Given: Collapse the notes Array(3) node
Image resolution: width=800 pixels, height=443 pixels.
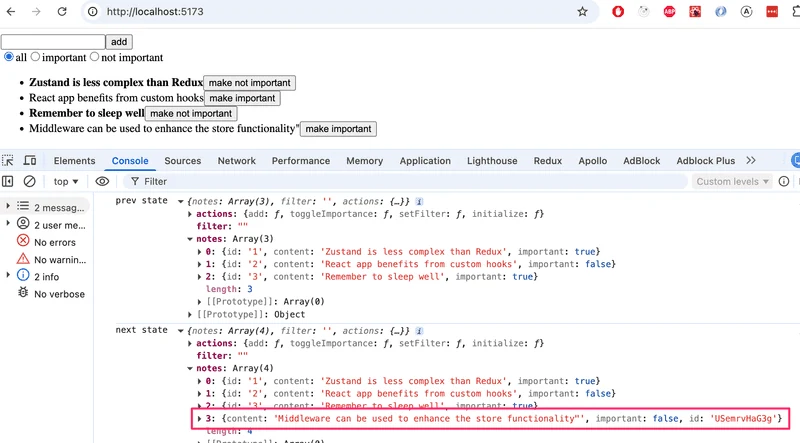Looking at the screenshot, I should pyautogui.click(x=190, y=239).
